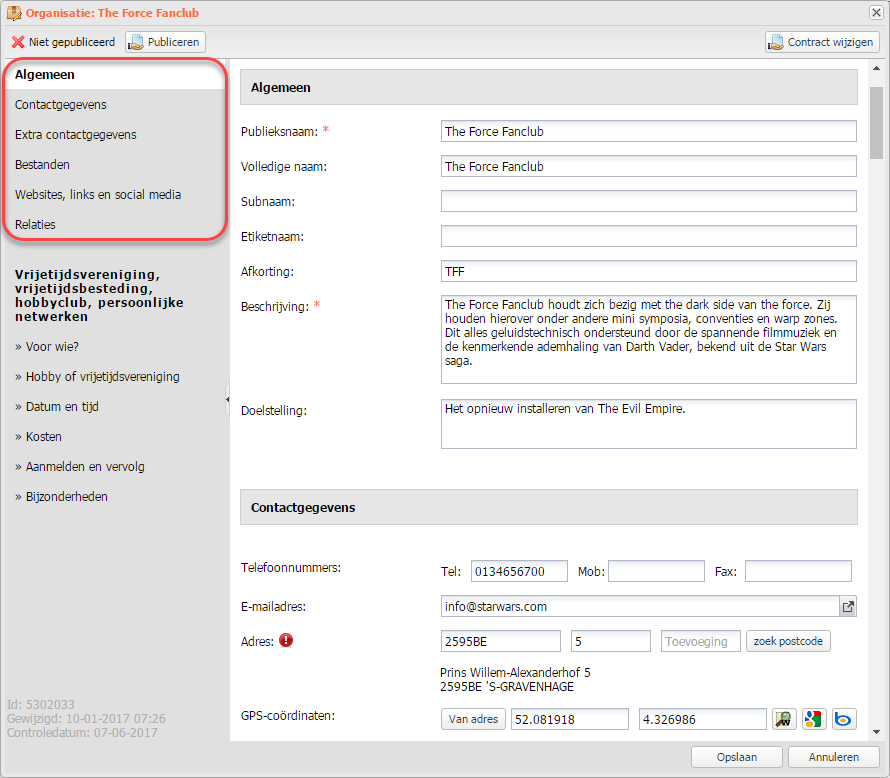
Task: Click the Tel field with 0134656700
Action: click(519, 571)
